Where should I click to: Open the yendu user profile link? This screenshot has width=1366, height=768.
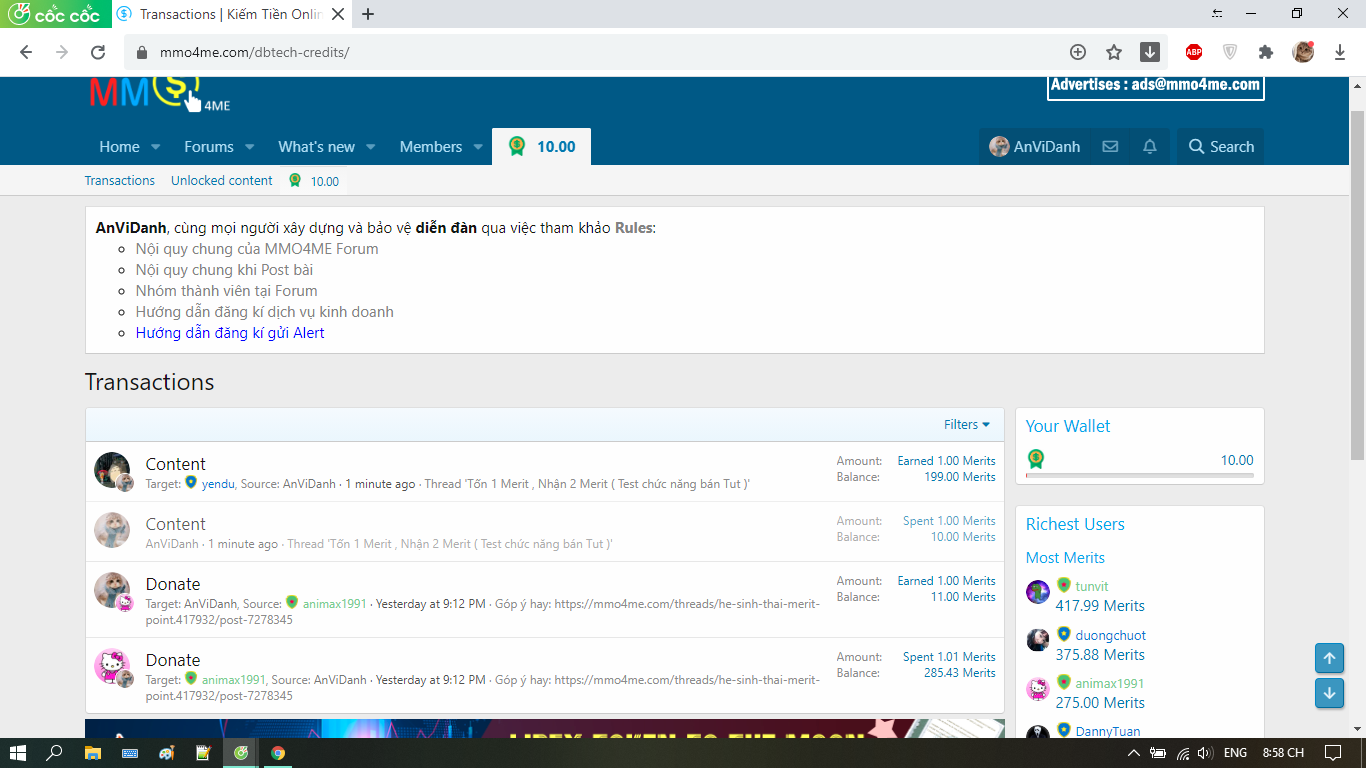(x=218, y=484)
